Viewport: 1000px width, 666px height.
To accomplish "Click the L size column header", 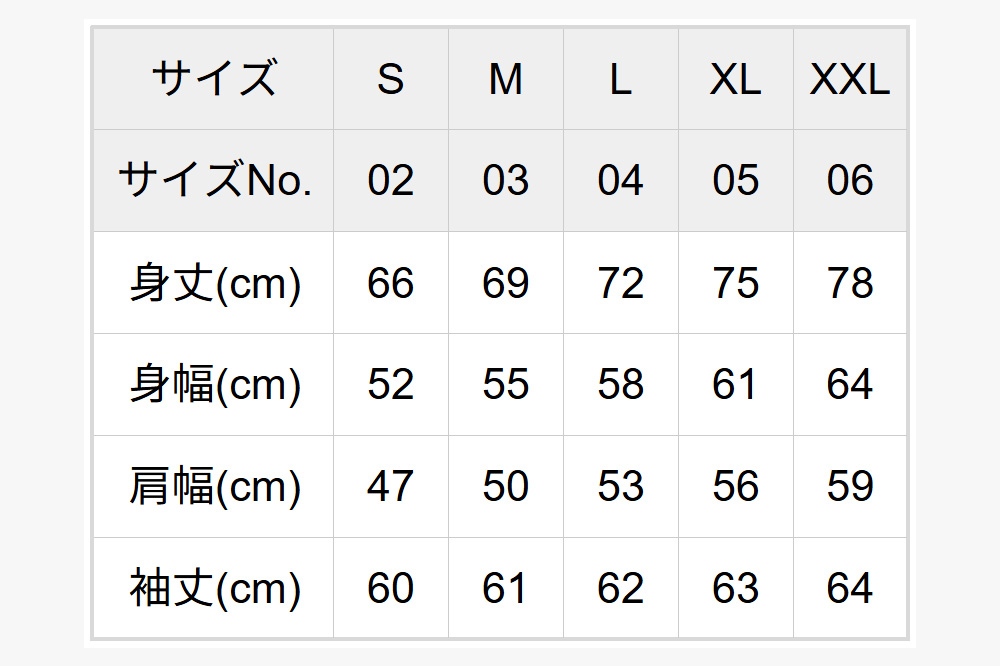I will (621, 79).
